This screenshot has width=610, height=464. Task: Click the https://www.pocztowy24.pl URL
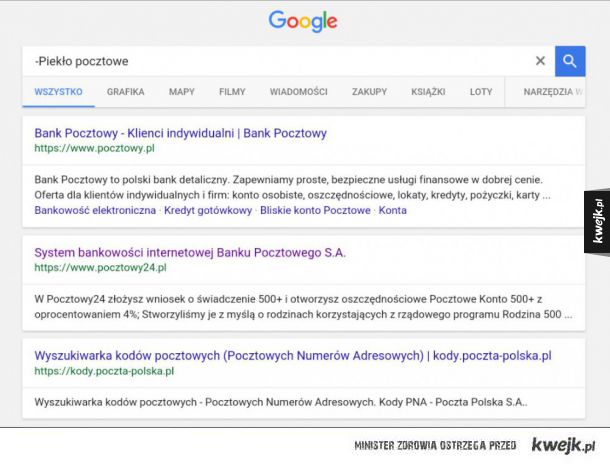pos(100,268)
